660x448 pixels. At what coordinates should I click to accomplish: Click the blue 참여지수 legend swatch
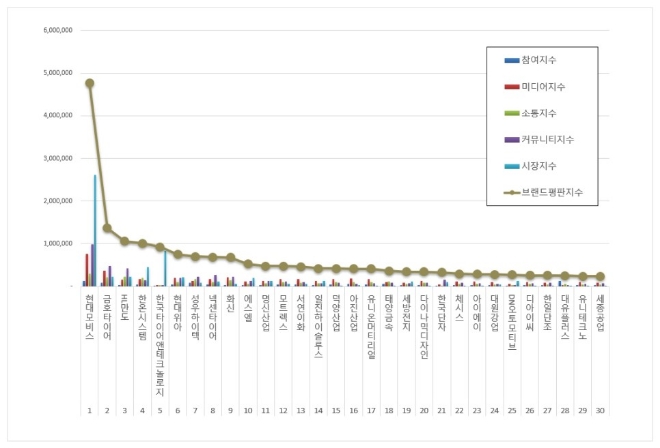[514, 61]
